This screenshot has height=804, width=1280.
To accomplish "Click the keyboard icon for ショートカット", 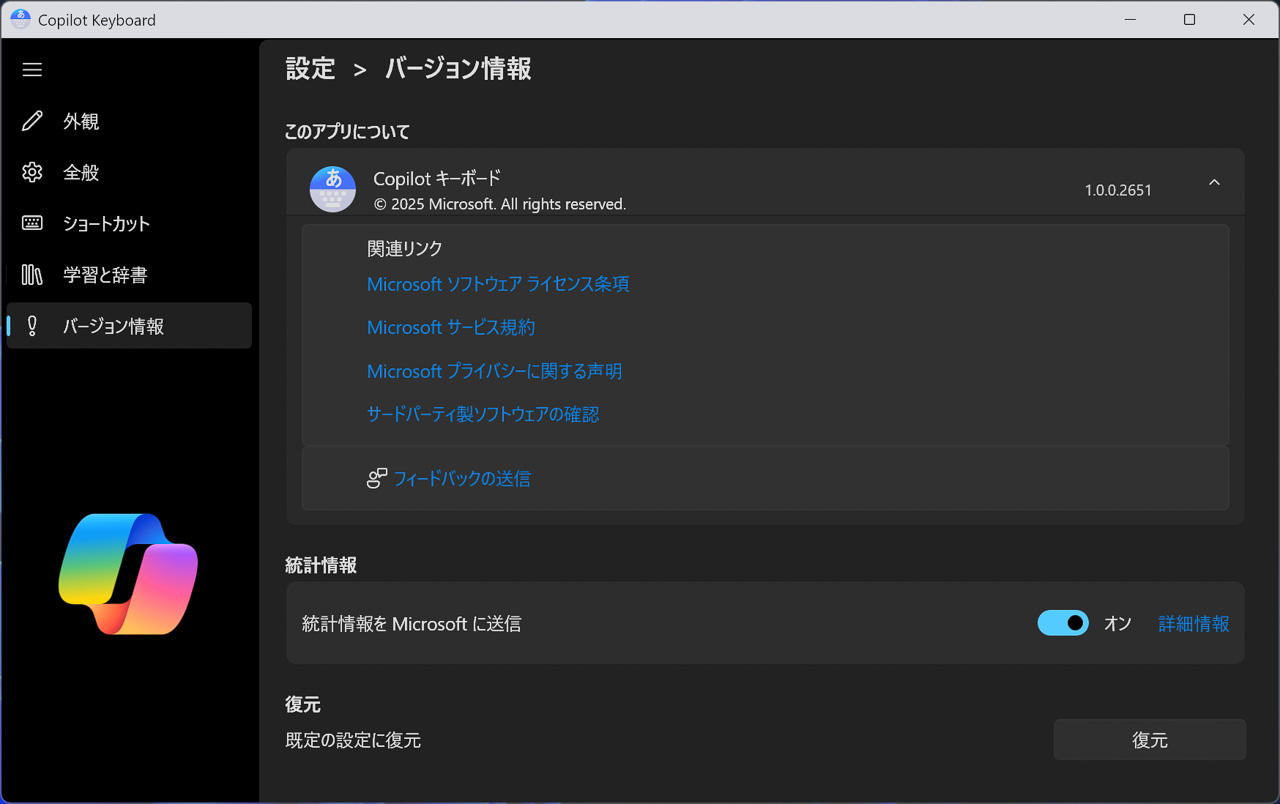I will pyautogui.click(x=32, y=223).
